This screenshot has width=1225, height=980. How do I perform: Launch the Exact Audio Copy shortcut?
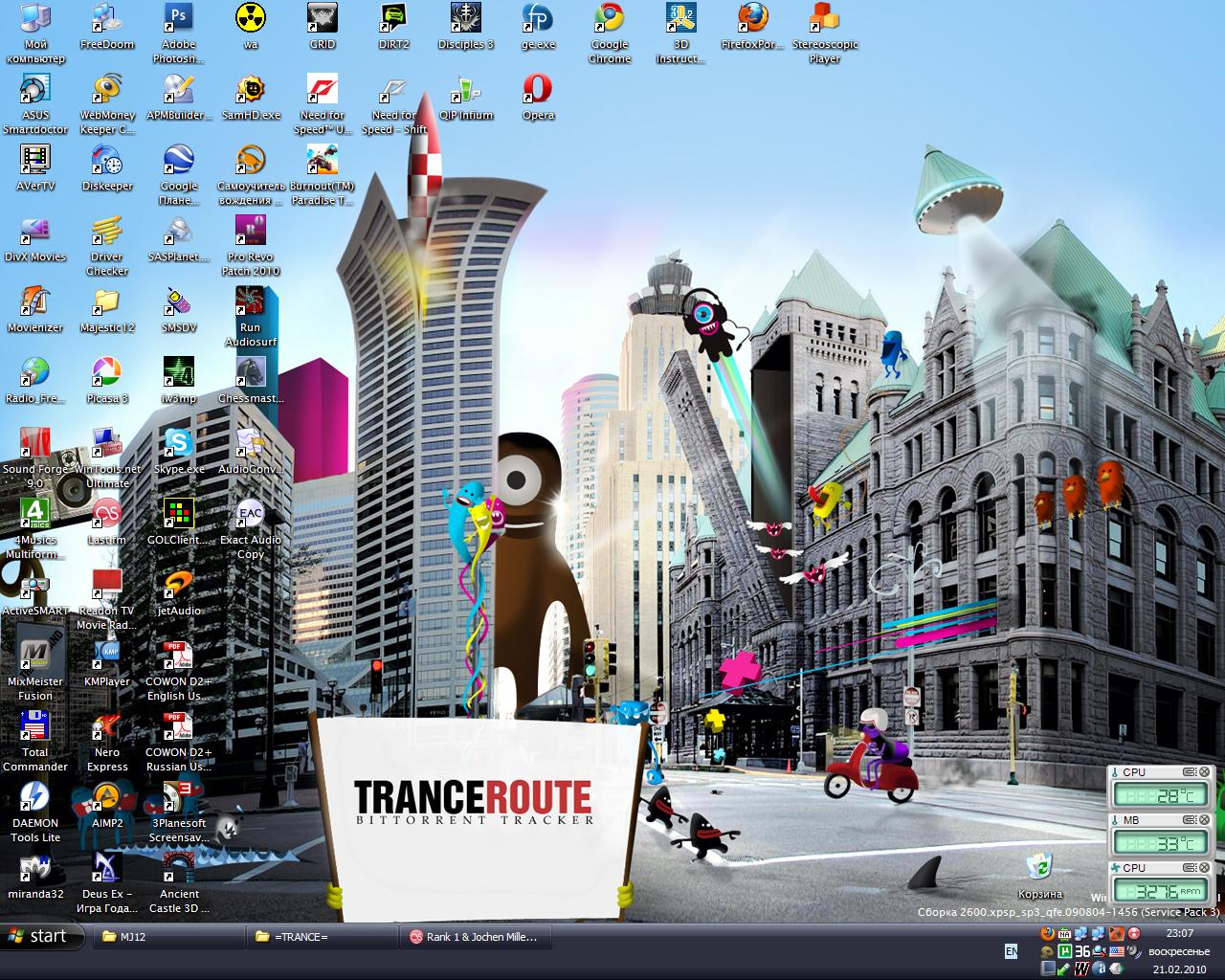[251, 529]
